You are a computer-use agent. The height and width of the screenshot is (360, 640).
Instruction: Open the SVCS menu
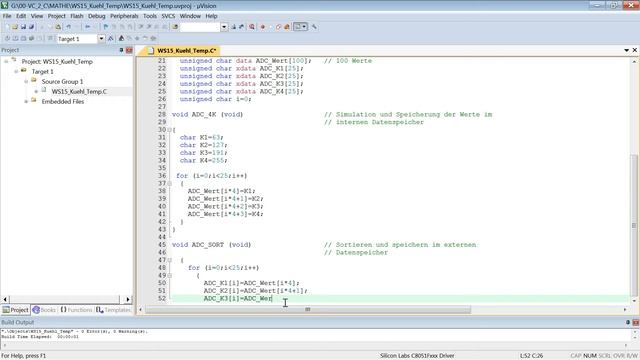click(x=168, y=16)
